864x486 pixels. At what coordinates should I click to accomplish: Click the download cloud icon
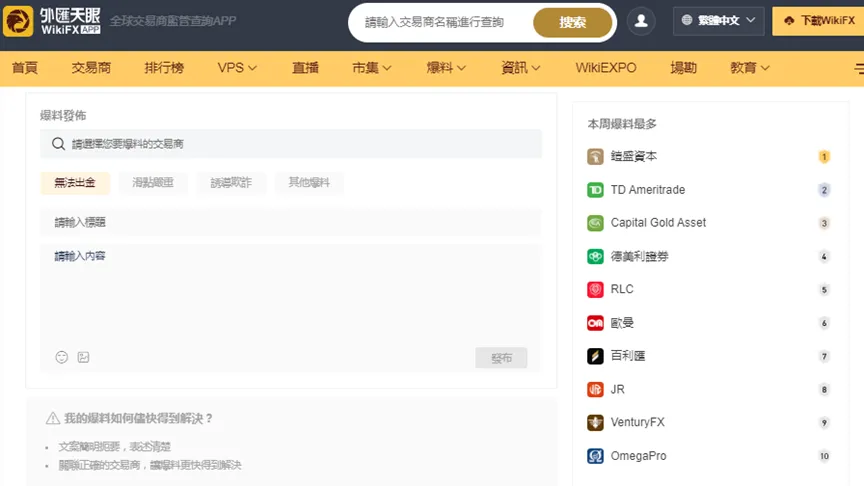789,21
